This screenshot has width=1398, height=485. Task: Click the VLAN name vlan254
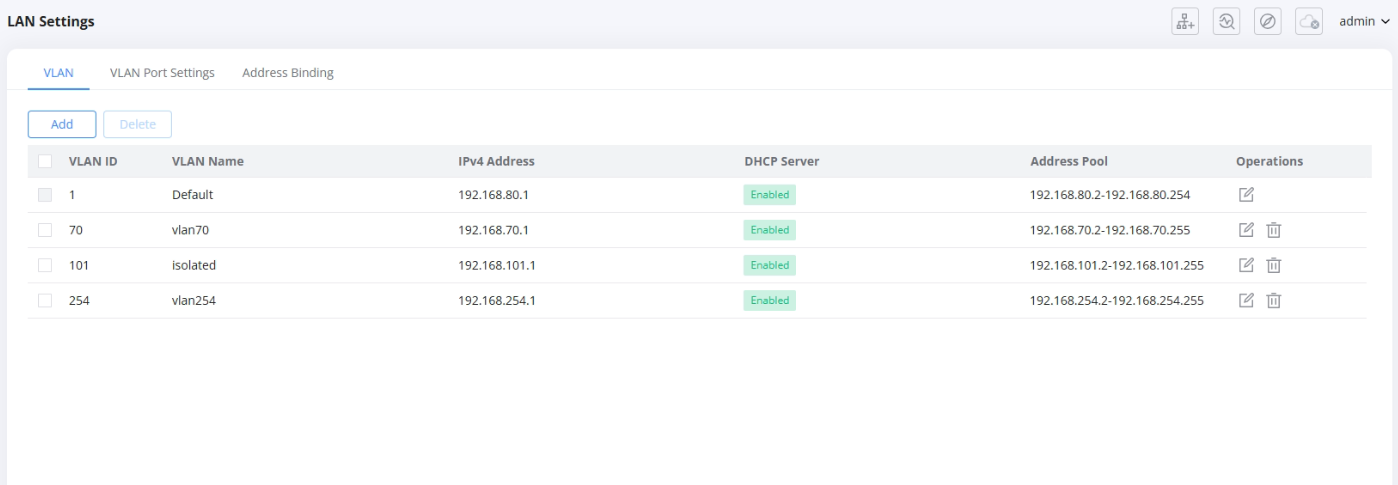click(x=194, y=300)
